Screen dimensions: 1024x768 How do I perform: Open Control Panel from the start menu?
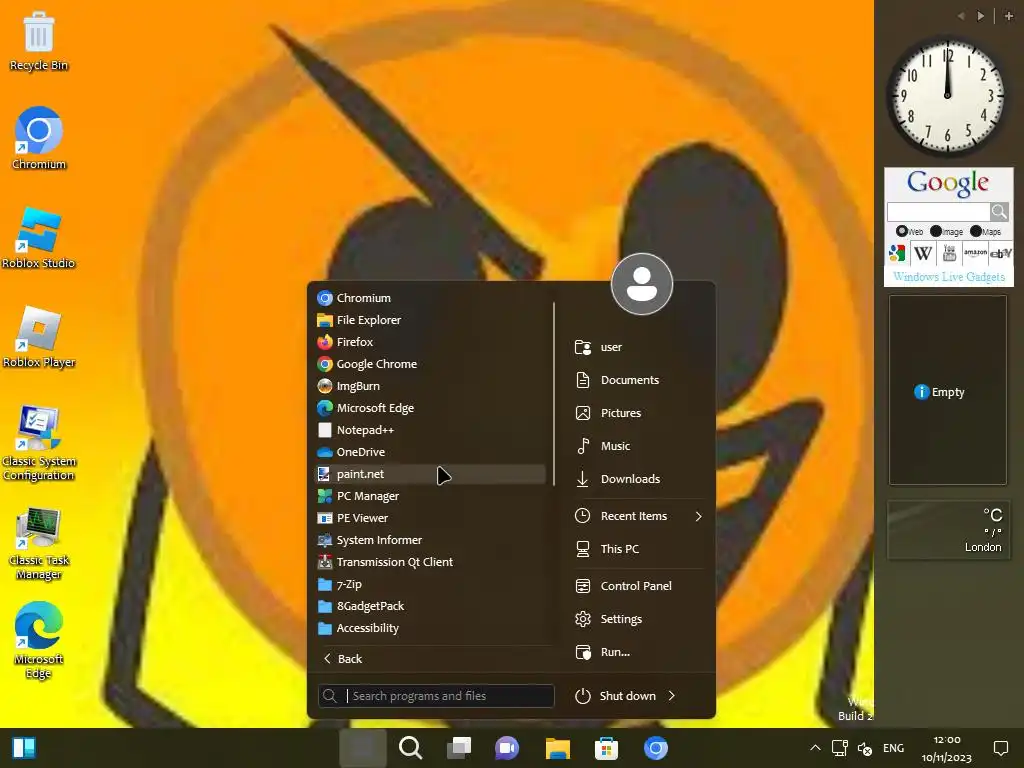[638, 586]
